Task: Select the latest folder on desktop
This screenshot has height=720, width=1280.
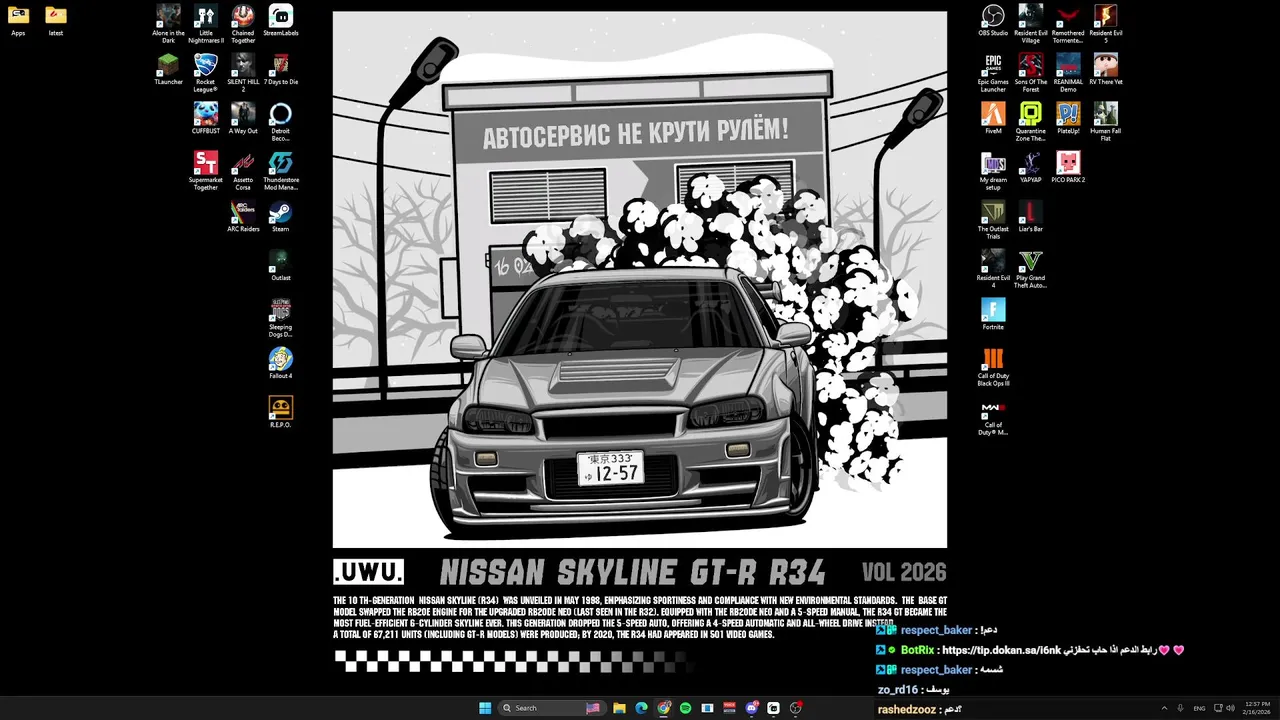Action: 56,20
